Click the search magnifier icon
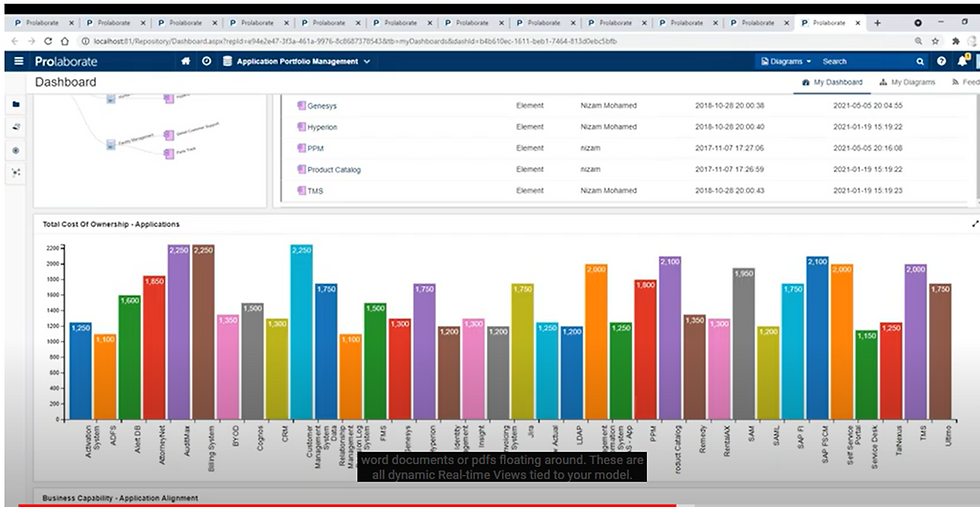This screenshot has height=507, width=980. coord(920,61)
